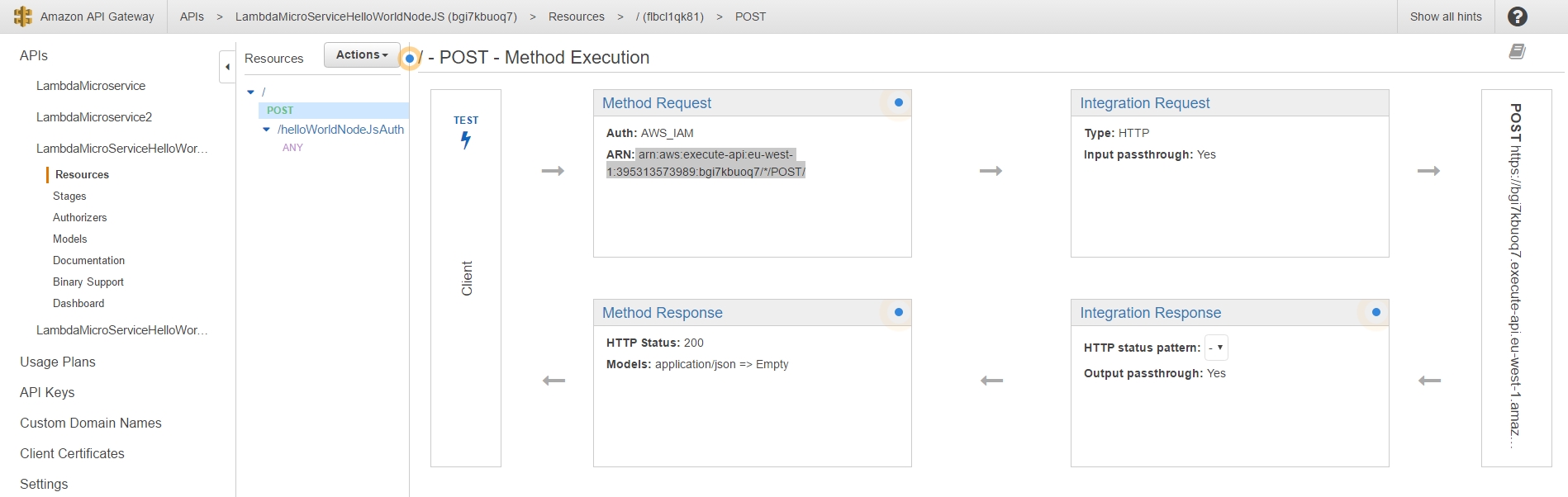Open the LambdaMicroServiceHelloWor… API above Resources

point(122,149)
